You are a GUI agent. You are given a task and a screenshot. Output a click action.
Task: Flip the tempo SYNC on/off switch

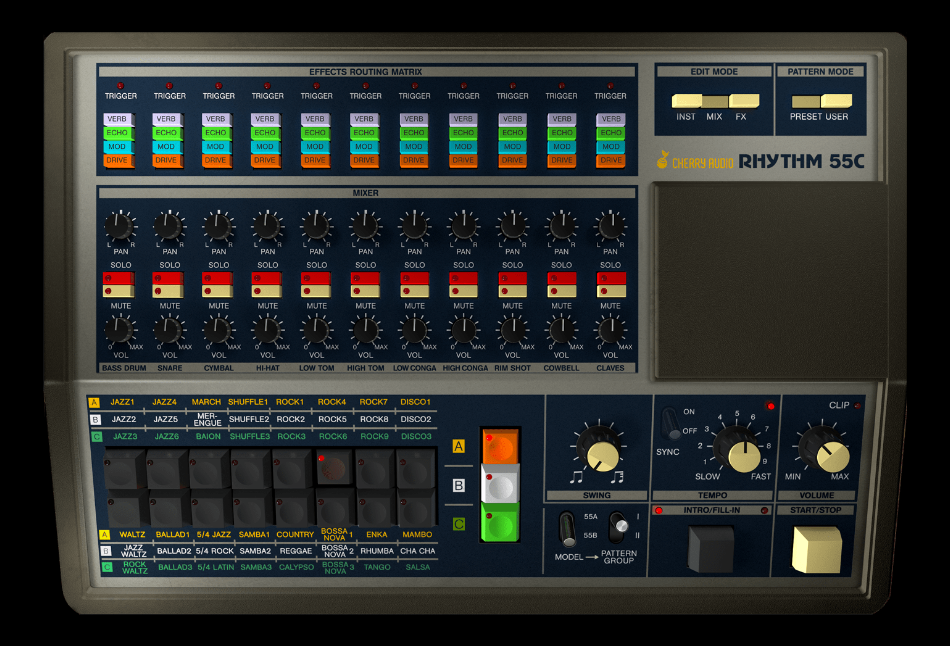point(670,423)
